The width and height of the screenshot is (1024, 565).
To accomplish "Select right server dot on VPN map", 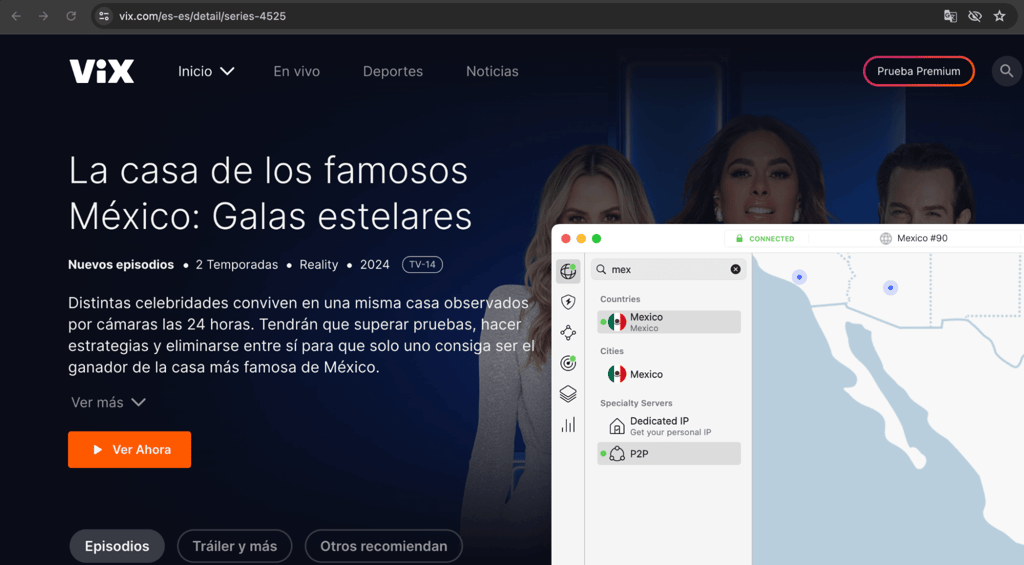I will pos(890,287).
